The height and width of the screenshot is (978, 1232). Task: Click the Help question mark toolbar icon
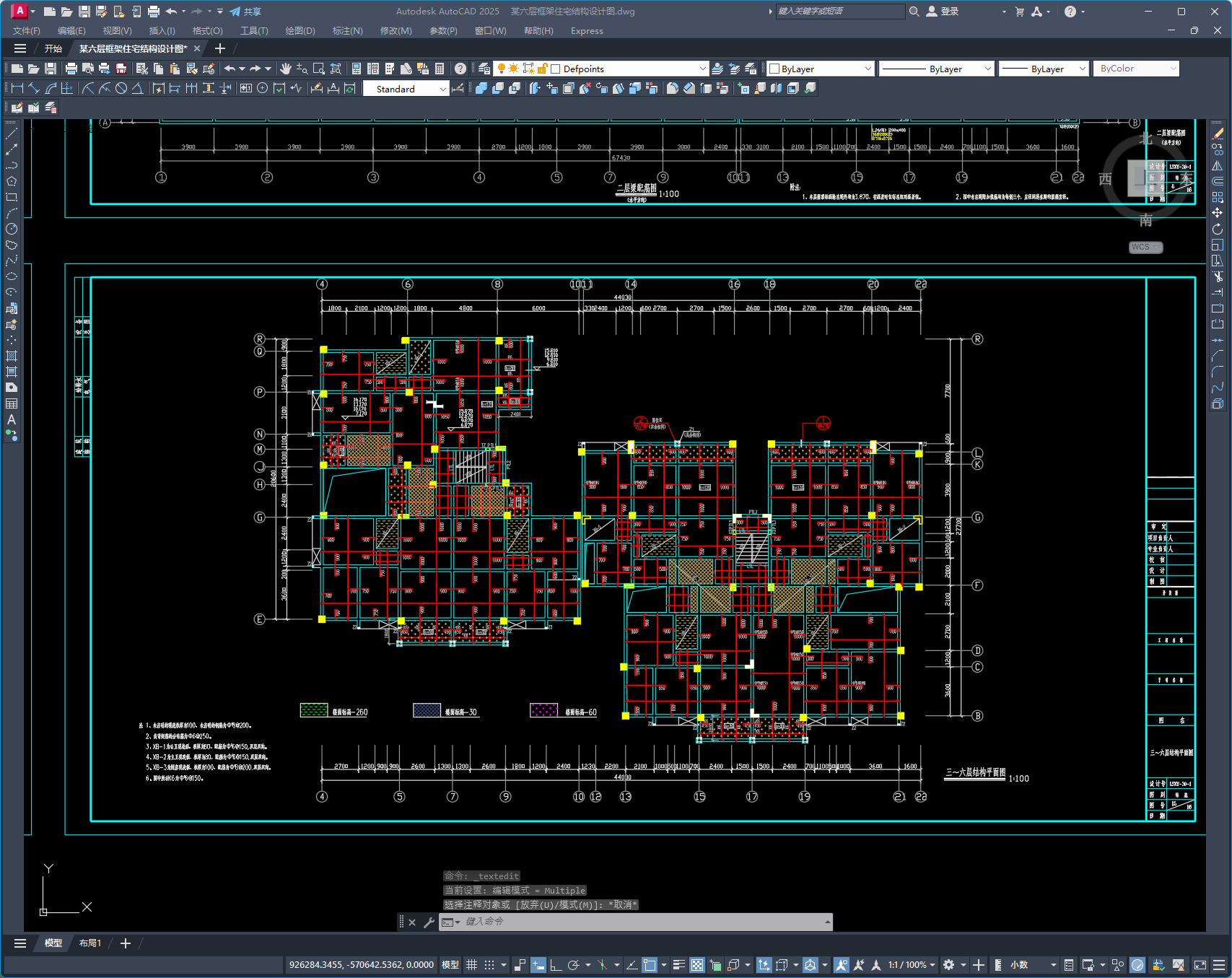[x=460, y=69]
